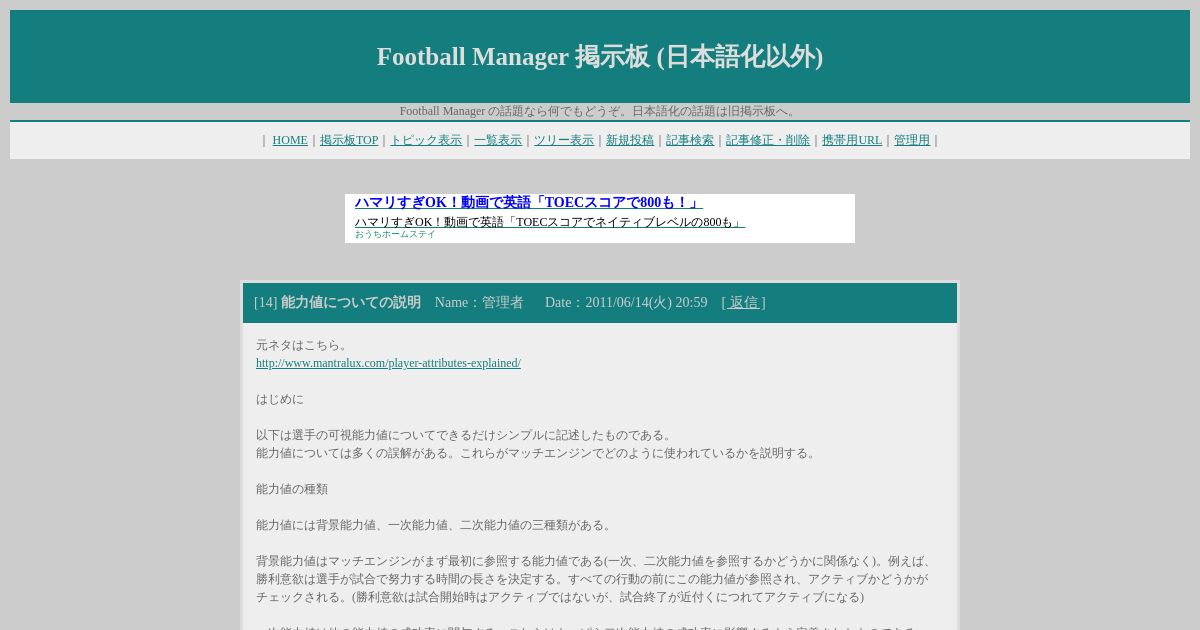Open 管理用 admin link
Image resolution: width=1200 pixels, height=630 pixels.
tap(912, 141)
